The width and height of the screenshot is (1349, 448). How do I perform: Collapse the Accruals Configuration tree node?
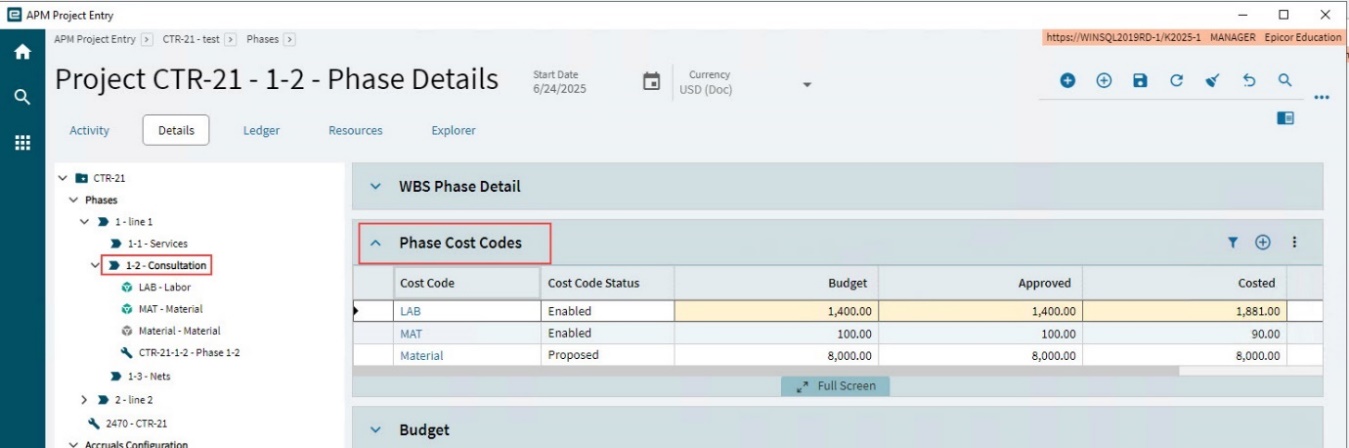[x=73, y=444]
